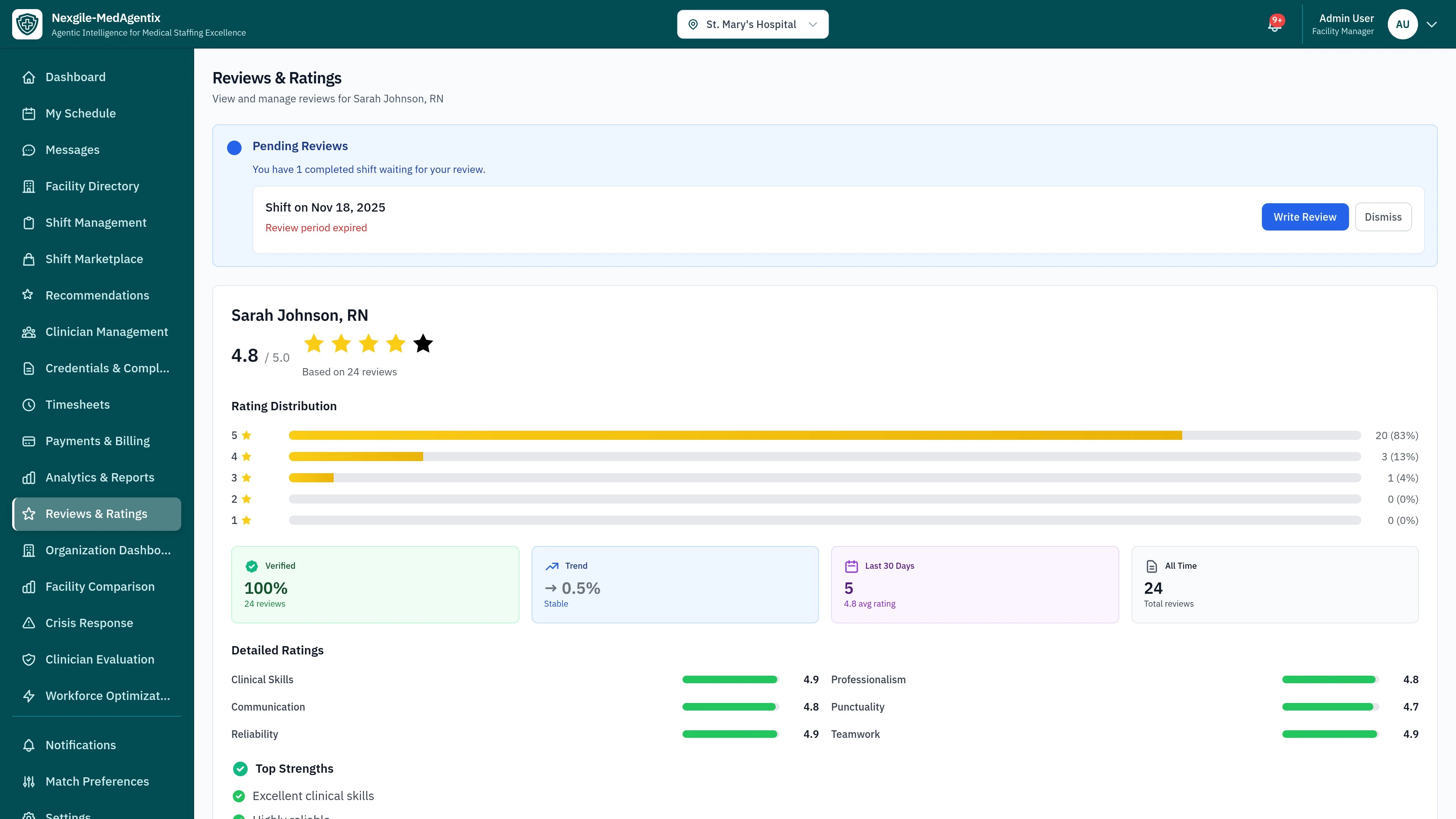Open the notifications bell icon
This screenshot has height=819, width=1456.
tap(1274, 24)
